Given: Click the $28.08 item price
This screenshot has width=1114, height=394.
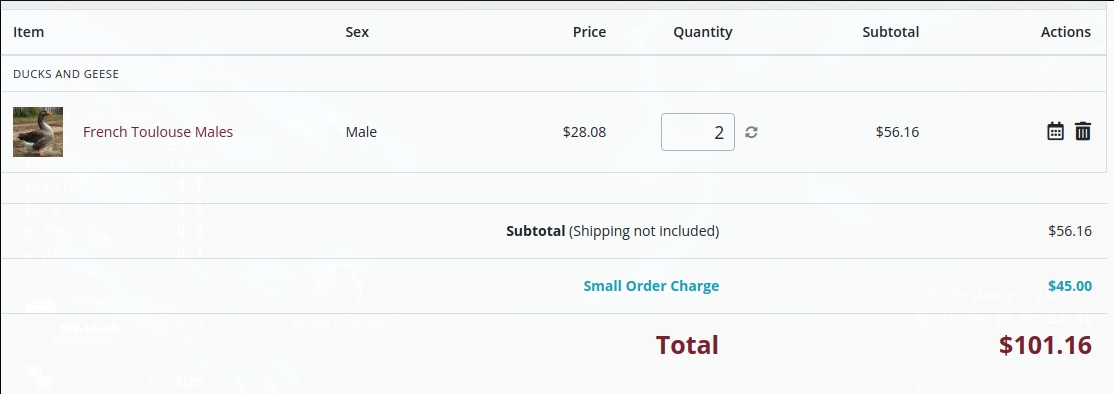Looking at the screenshot, I should (x=584, y=132).
